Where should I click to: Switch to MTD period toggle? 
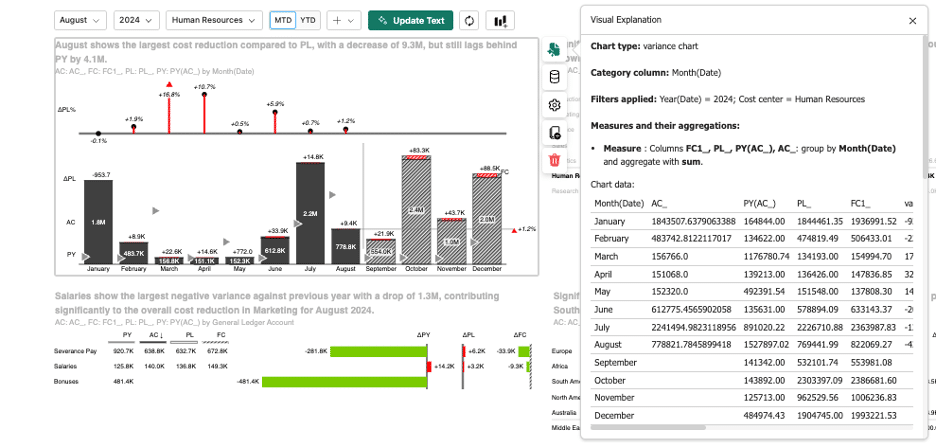(283, 20)
